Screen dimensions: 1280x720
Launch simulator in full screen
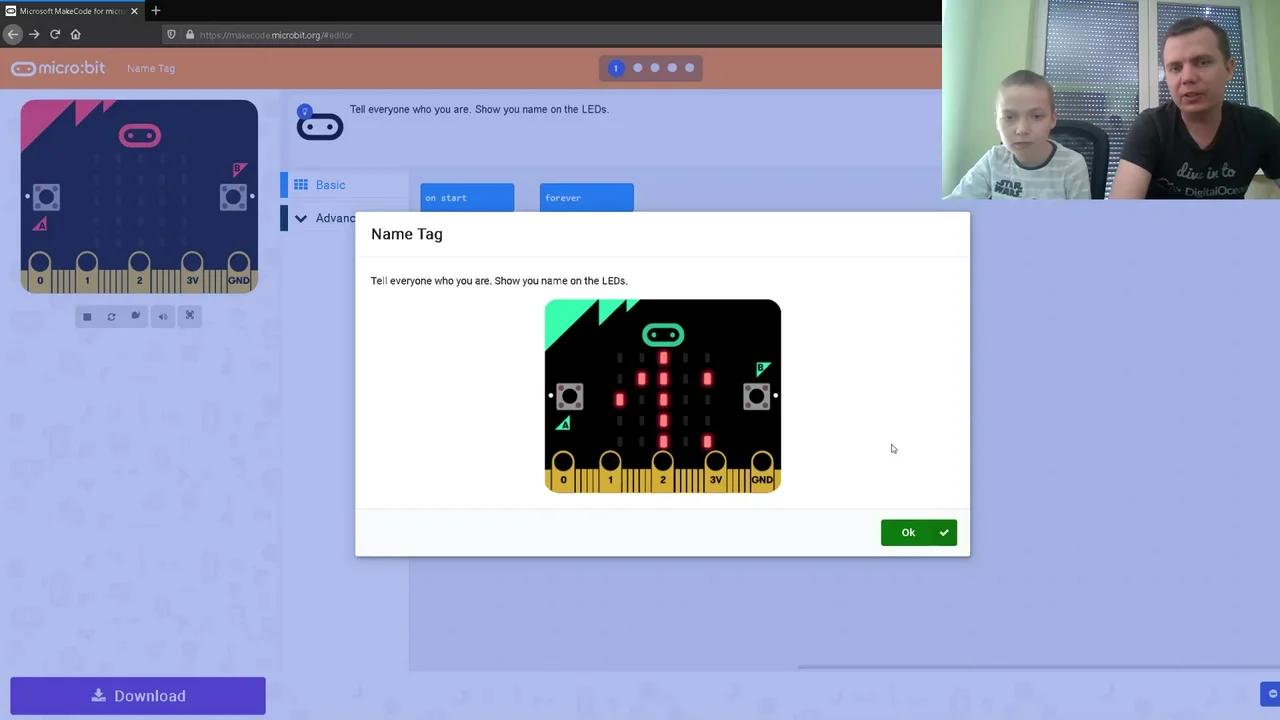pos(189,316)
